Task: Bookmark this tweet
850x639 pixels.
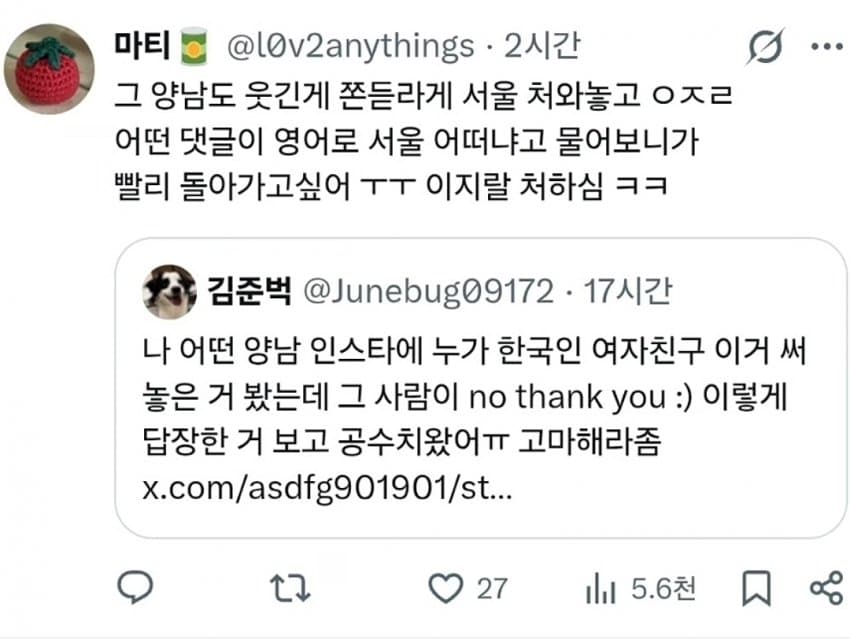Action: pyautogui.click(x=756, y=588)
